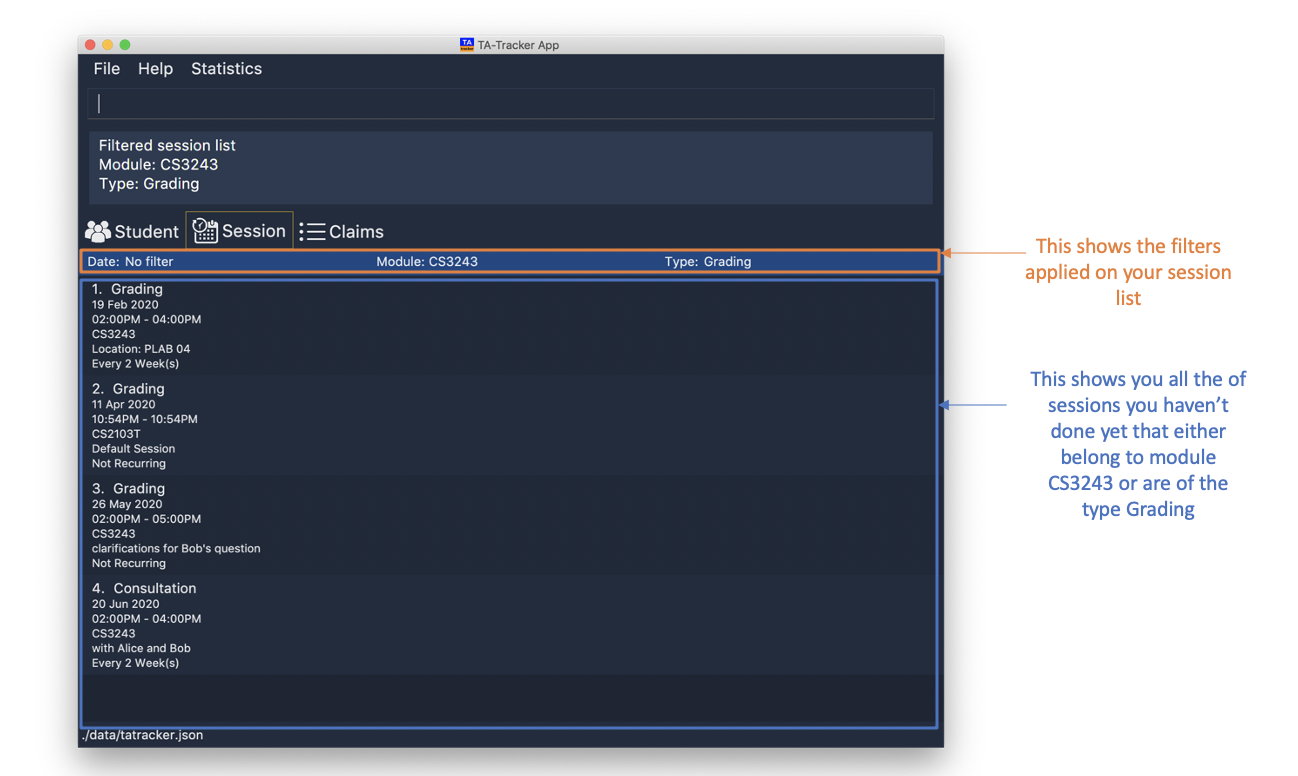The image size is (1298, 776).
Task: Click the 'Default Session' description
Action: (133, 449)
